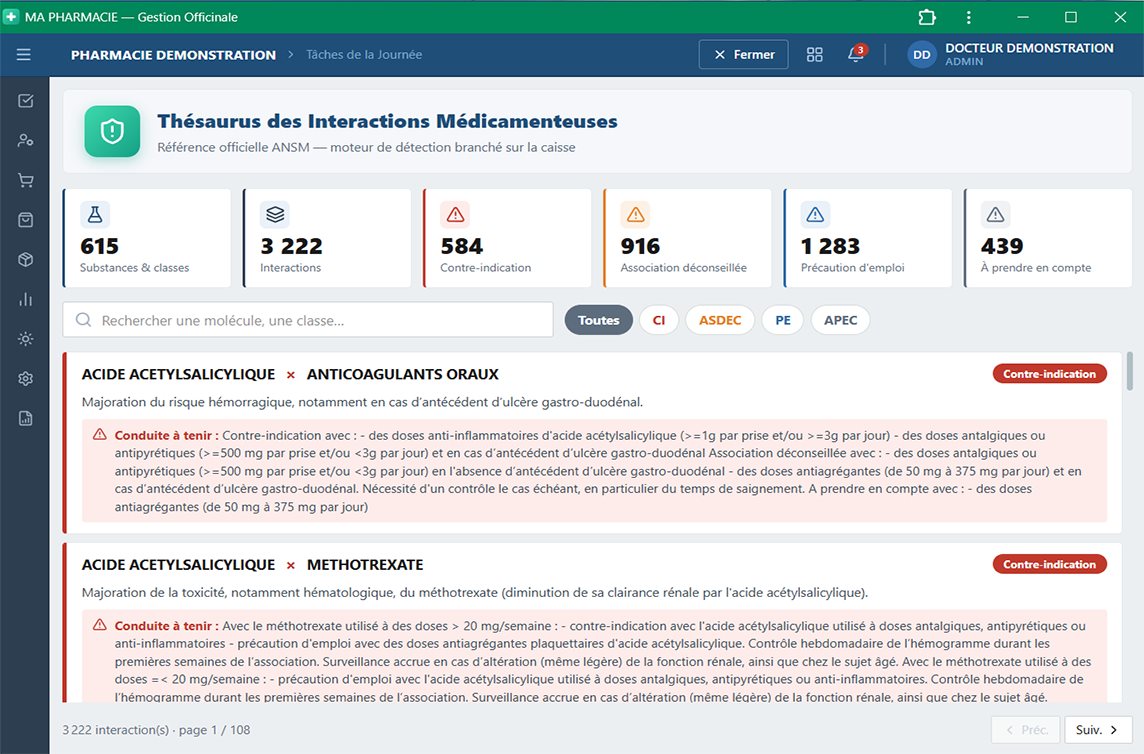1144x754 pixels.
Task: Open the vertical three-dot menu
Action: (968, 17)
